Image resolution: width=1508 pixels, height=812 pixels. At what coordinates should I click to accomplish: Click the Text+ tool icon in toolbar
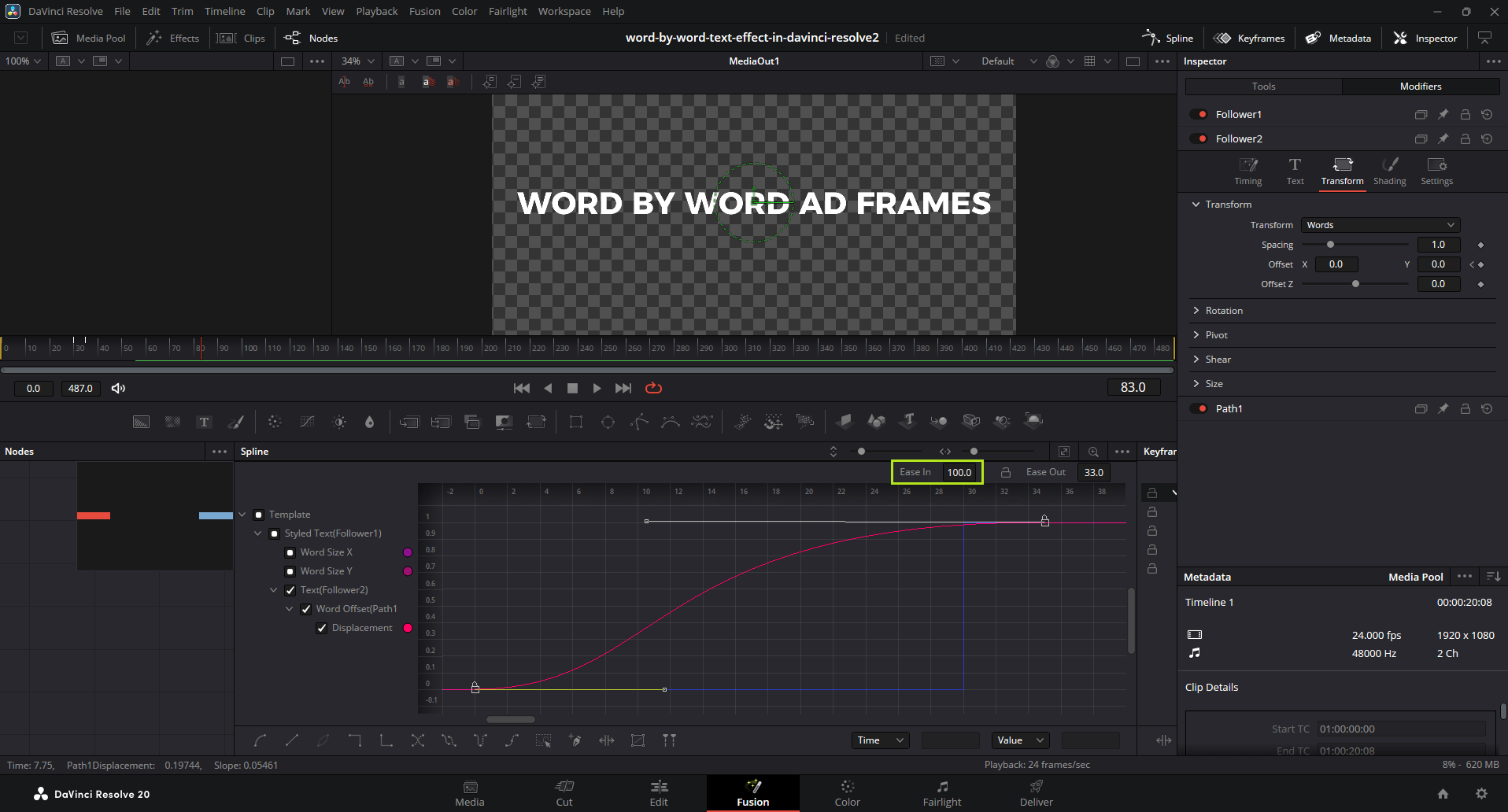tap(204, 422)
